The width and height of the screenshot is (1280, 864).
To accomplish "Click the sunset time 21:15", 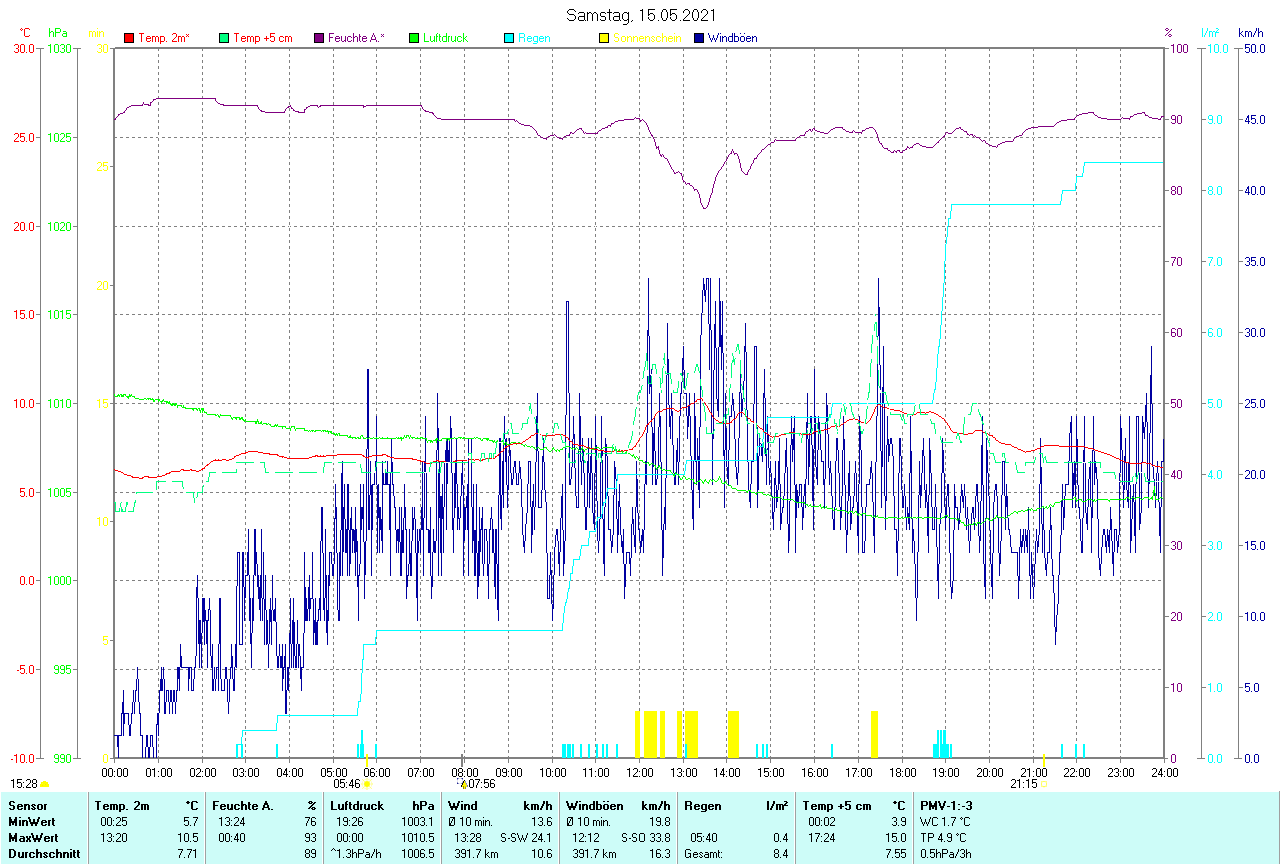I will coord(1024,784).
